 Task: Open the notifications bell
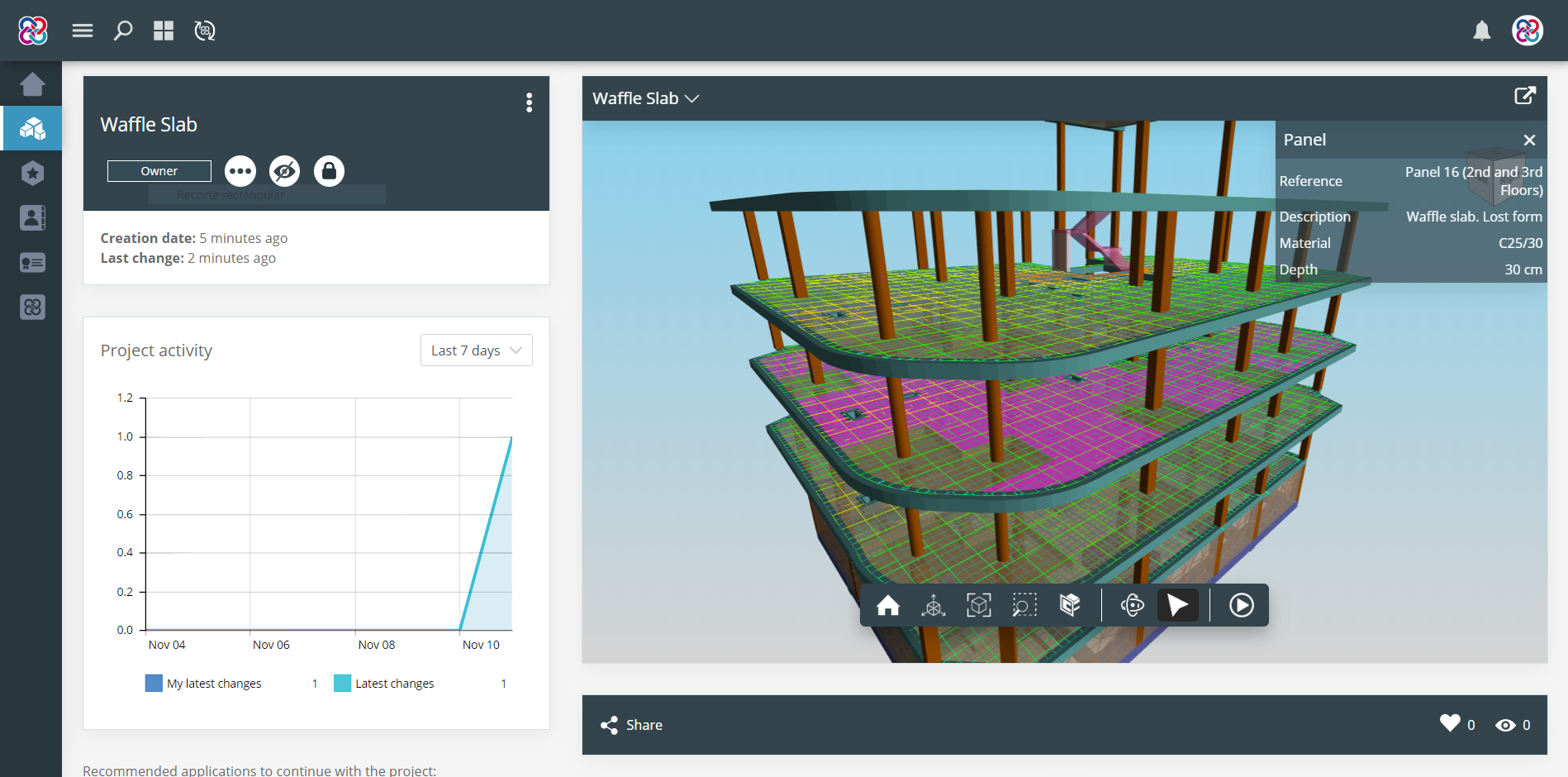[1482, 31]
